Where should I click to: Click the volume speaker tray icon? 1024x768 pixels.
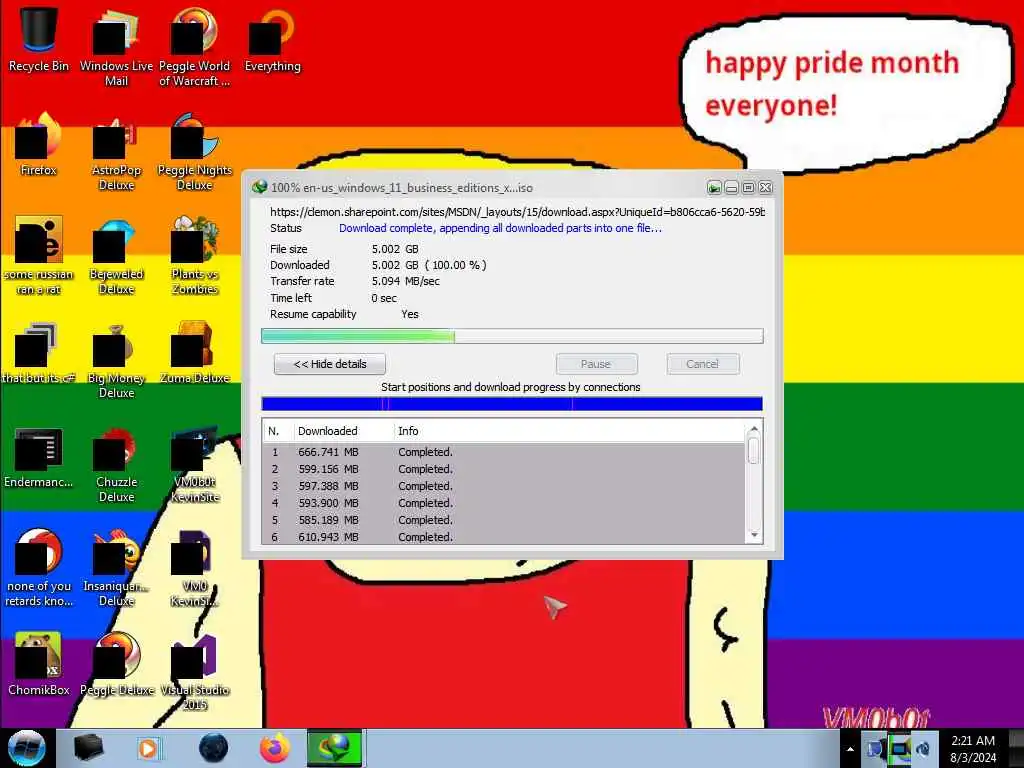coord(923,749)
